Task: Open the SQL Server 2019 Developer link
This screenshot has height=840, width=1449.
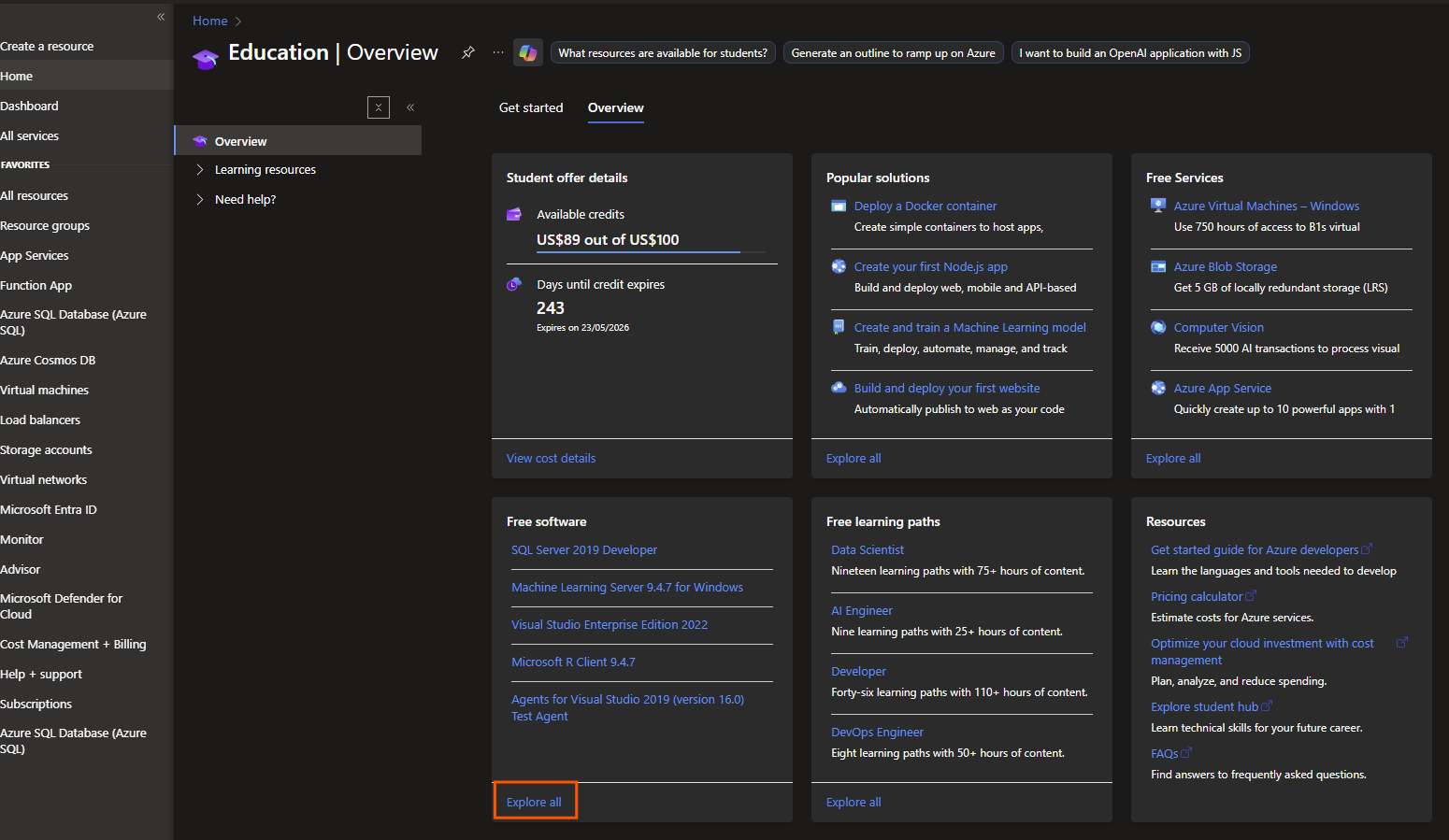Action: [584, 550]
